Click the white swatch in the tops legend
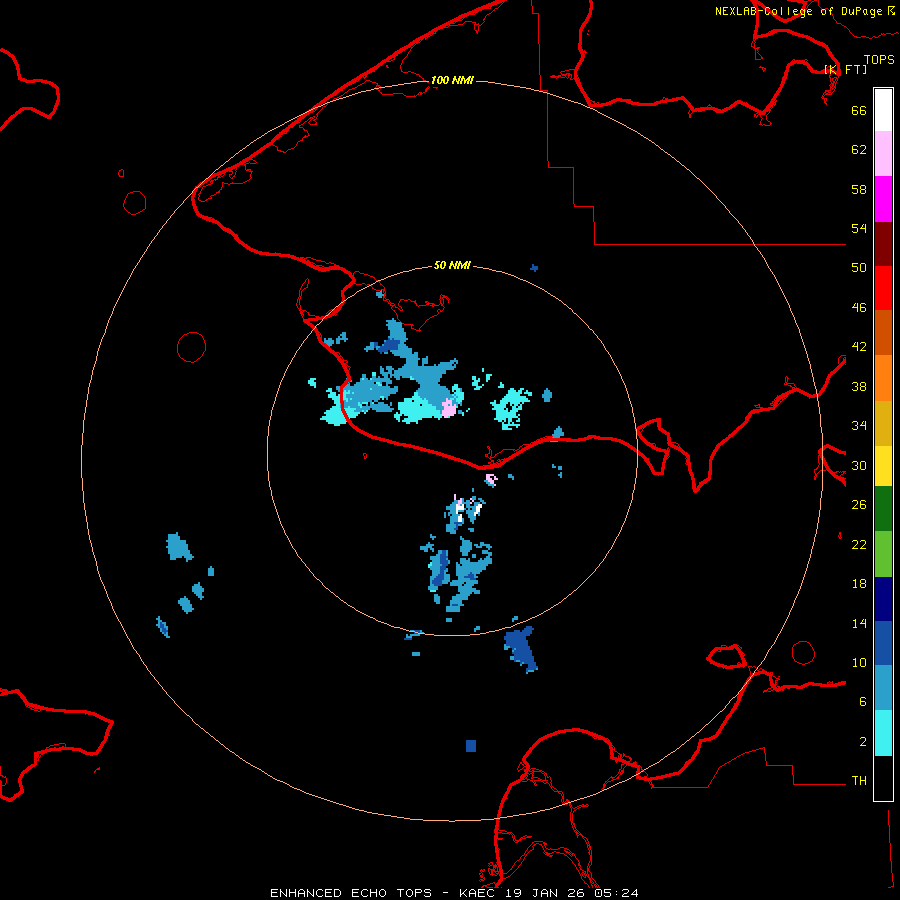The width and height of the screenshot is (900, 900). [x=883, y=110]
